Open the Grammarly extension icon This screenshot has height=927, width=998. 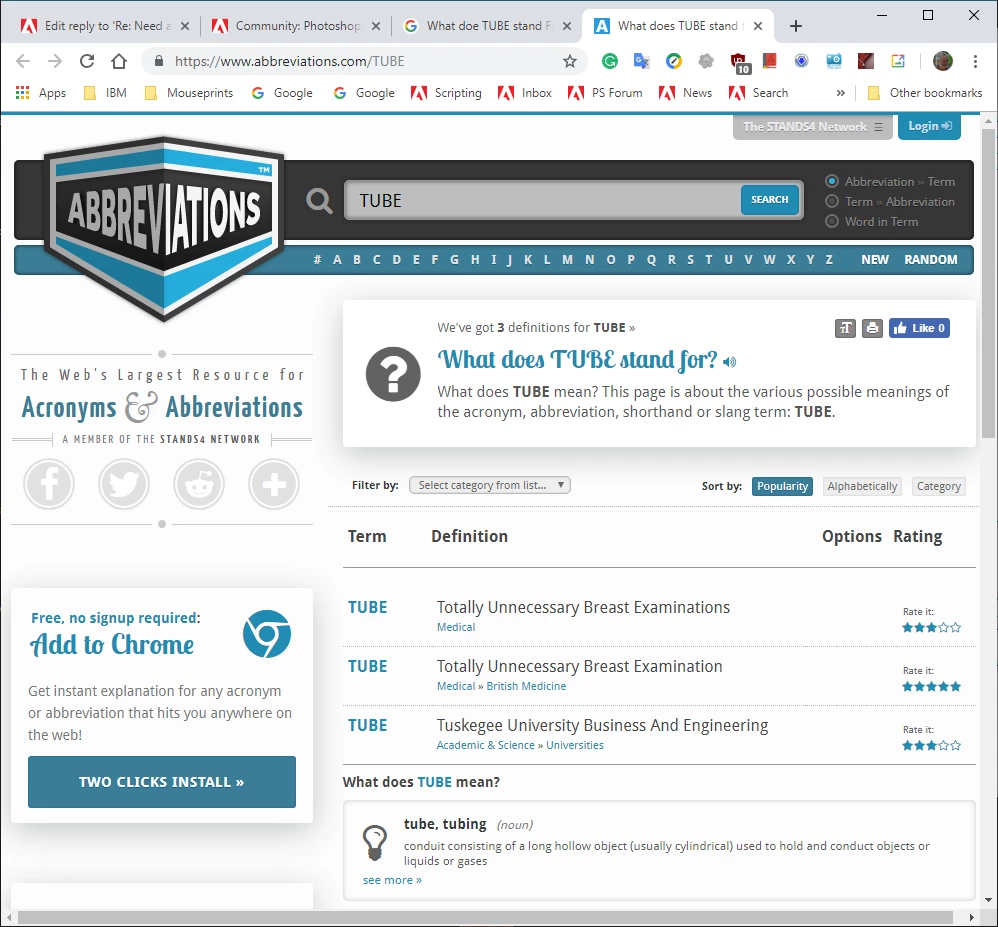click(x=610, y=61)
